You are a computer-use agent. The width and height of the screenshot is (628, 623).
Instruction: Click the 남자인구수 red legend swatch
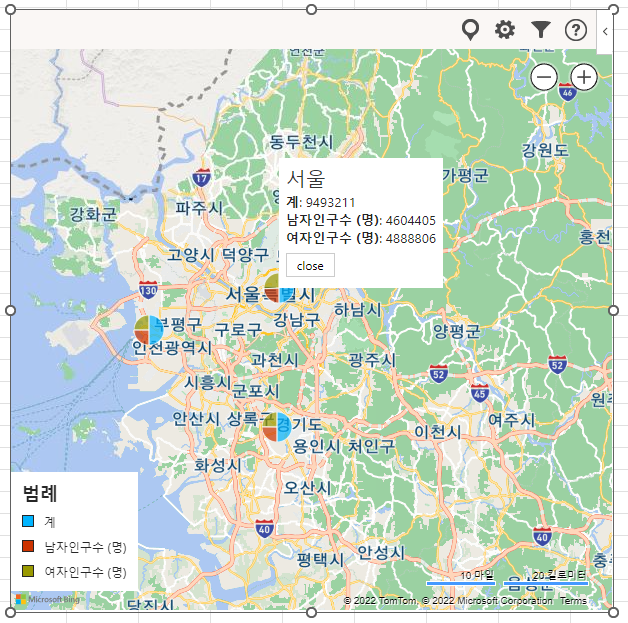[28, 546]
